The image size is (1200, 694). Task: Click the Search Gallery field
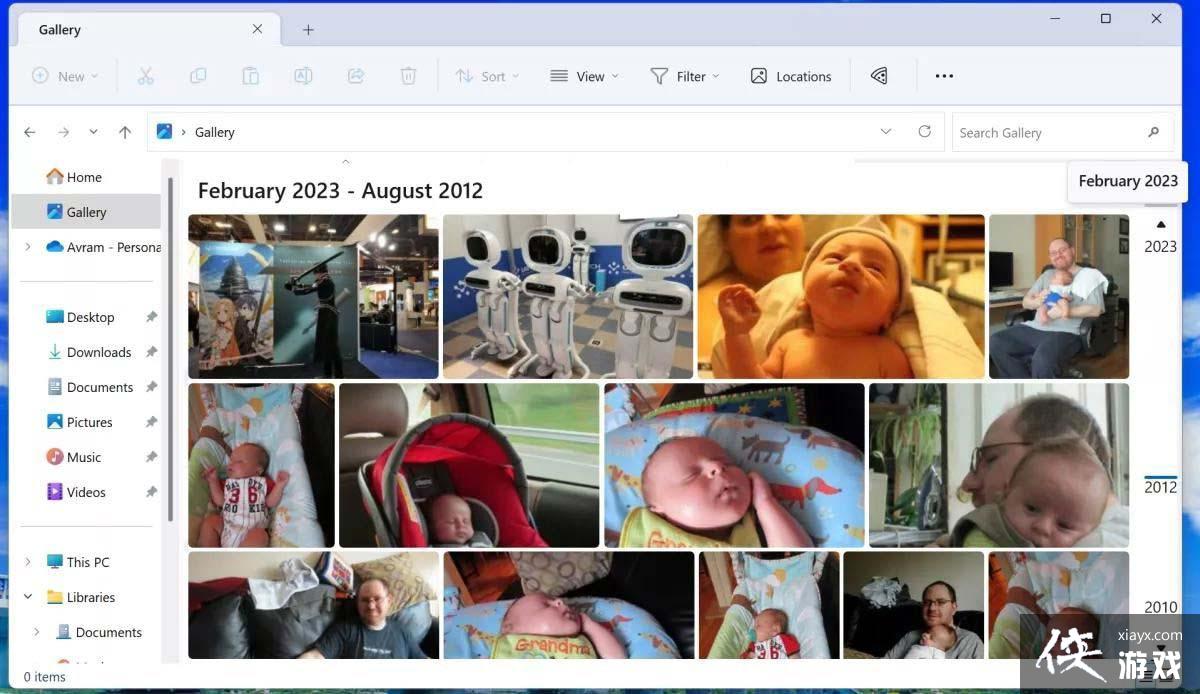(x=1045, y=132)
